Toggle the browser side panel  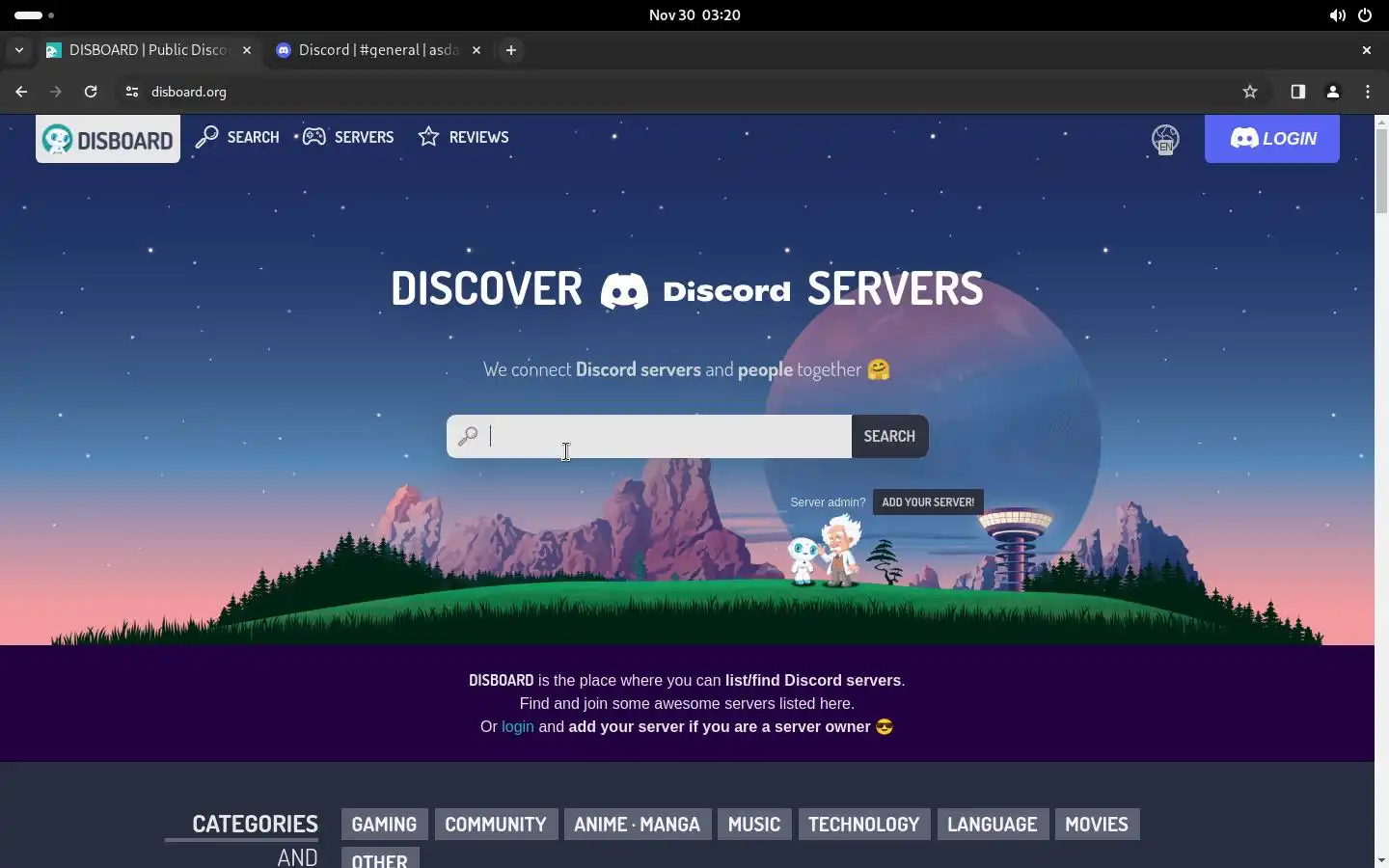(1298, 92)
